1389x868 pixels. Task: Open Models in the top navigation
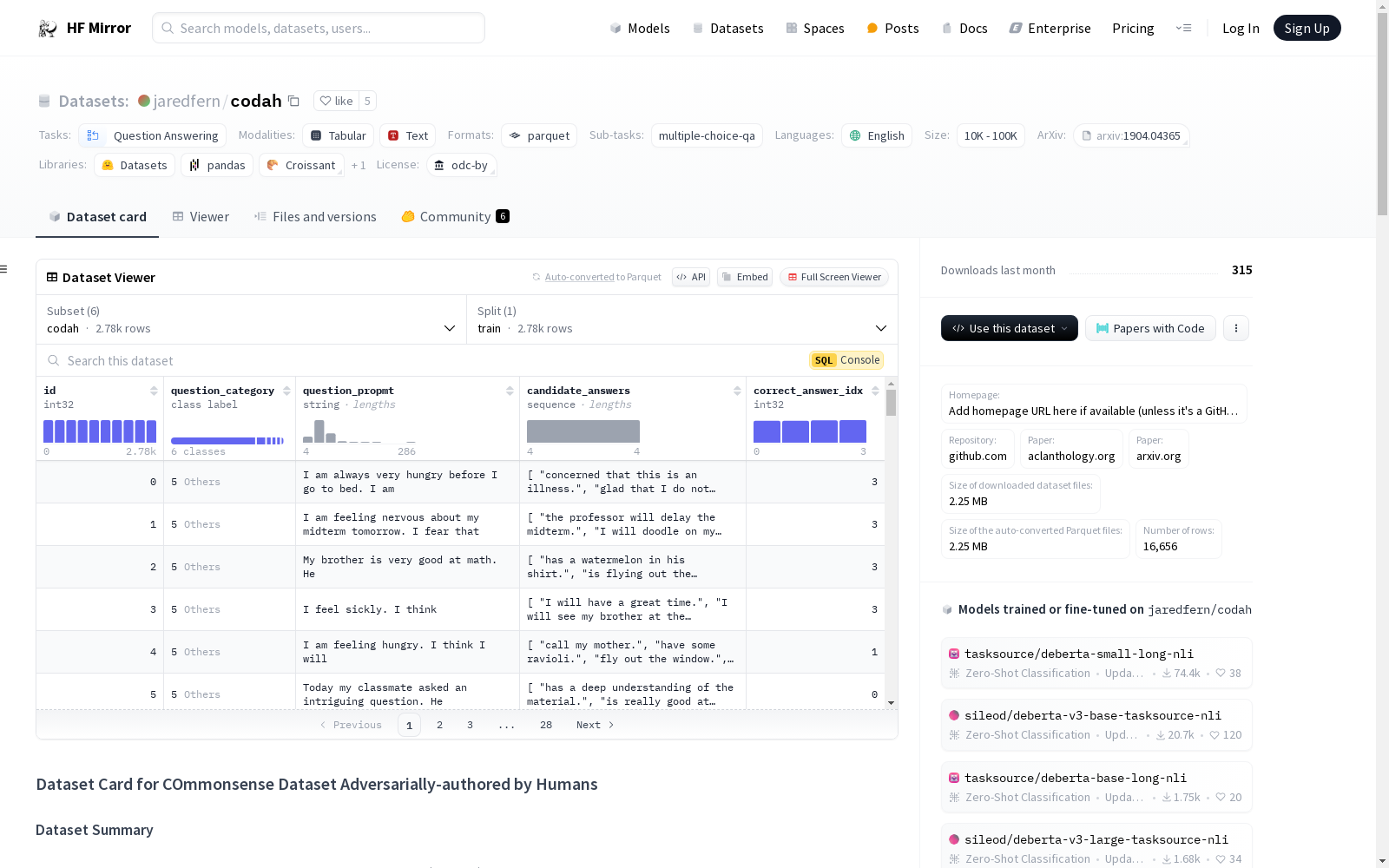tap(640, 29)
